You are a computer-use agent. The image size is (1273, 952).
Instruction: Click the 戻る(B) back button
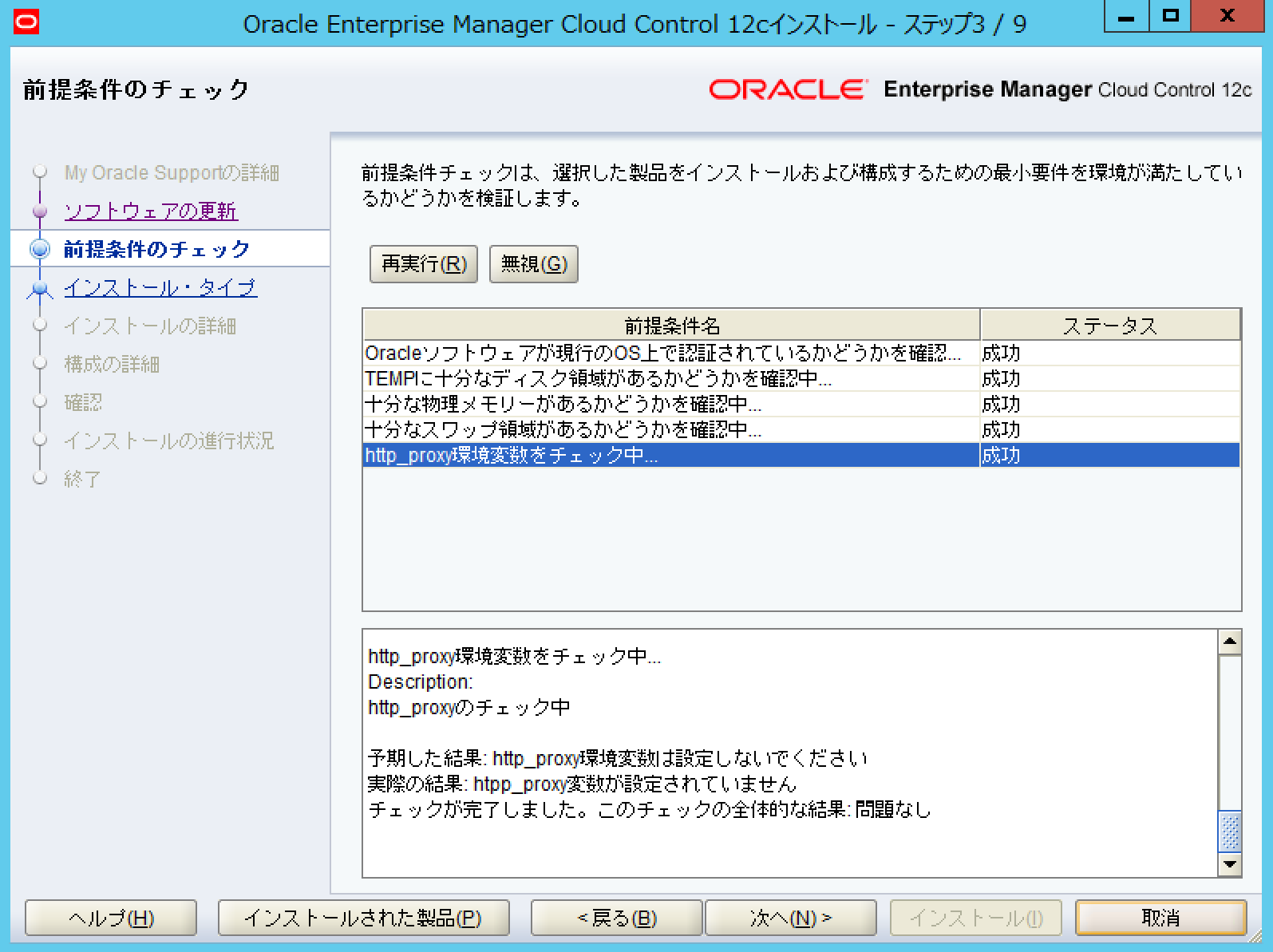point(616,918)
